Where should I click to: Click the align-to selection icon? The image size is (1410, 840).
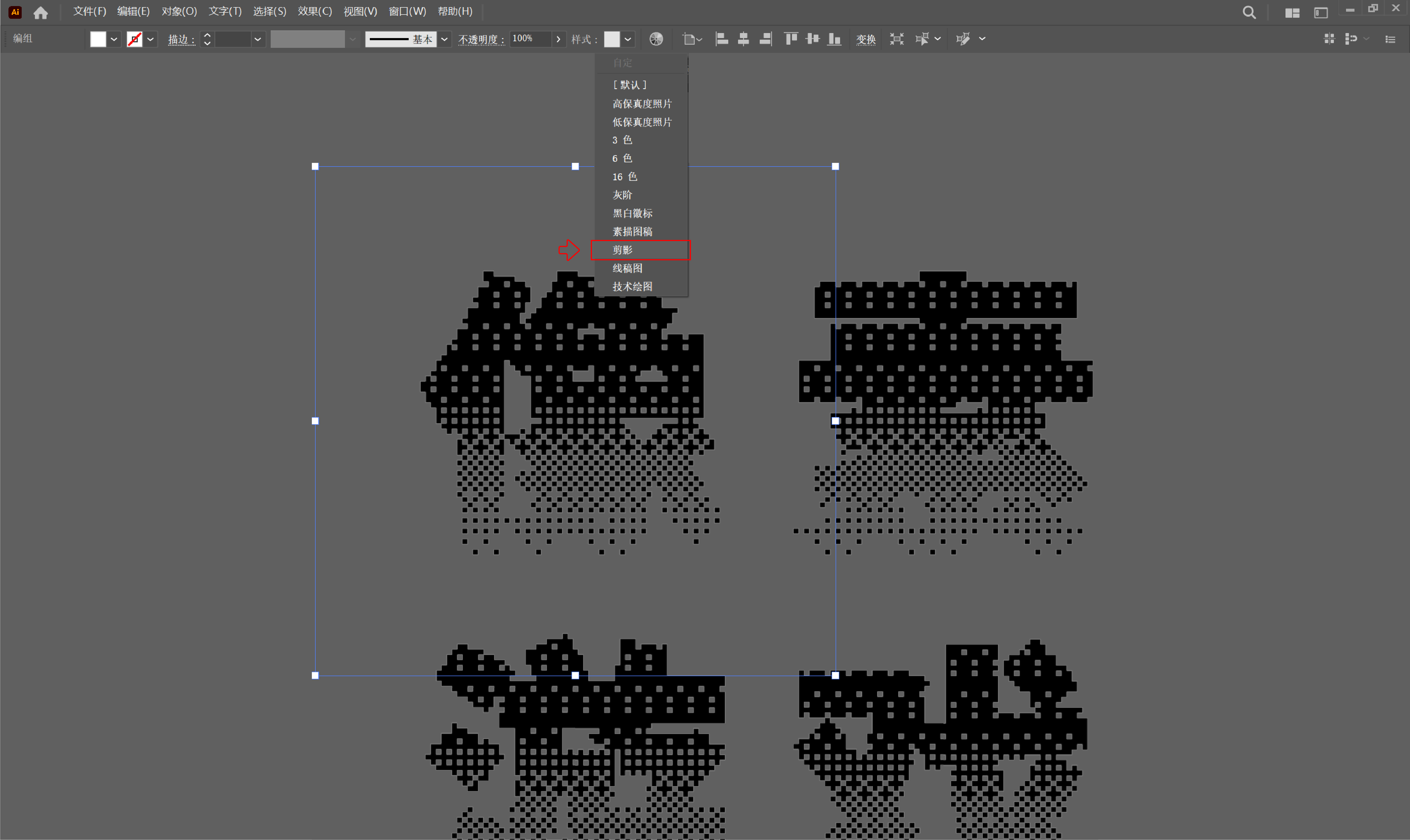(689, 39)
